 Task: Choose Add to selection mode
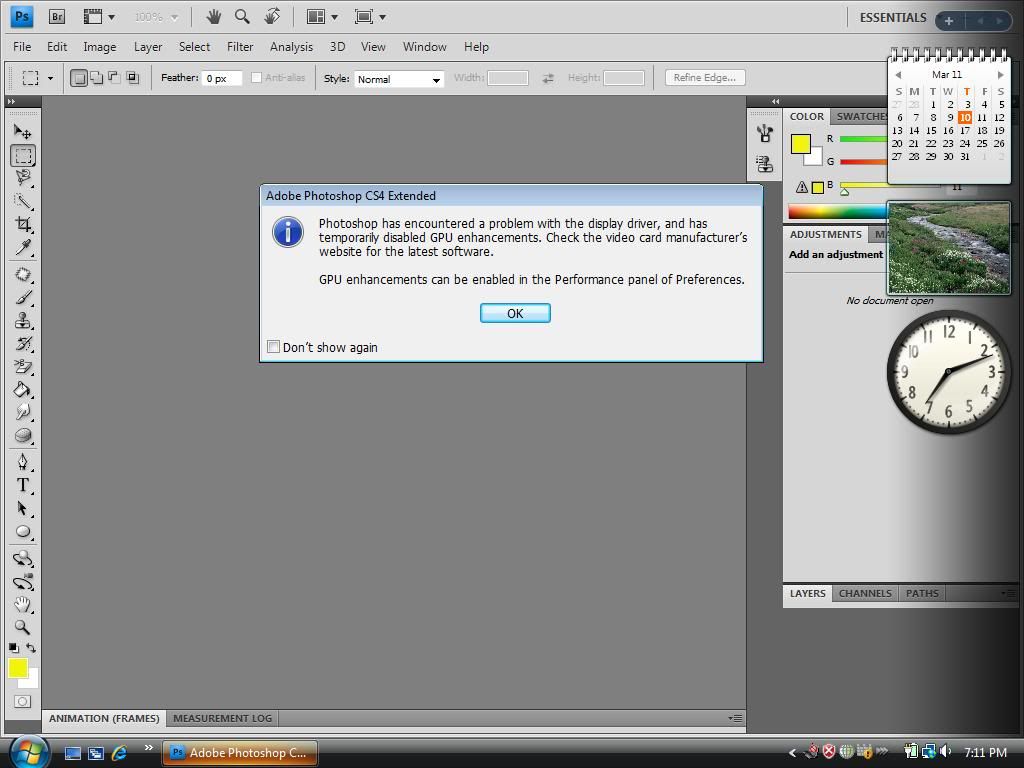coord(97,78)
